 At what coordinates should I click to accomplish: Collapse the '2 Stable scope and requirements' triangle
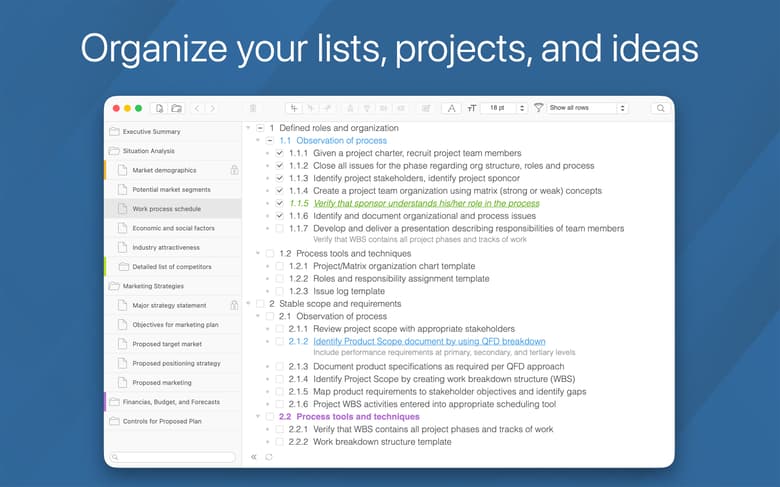(x=247, y=304)
